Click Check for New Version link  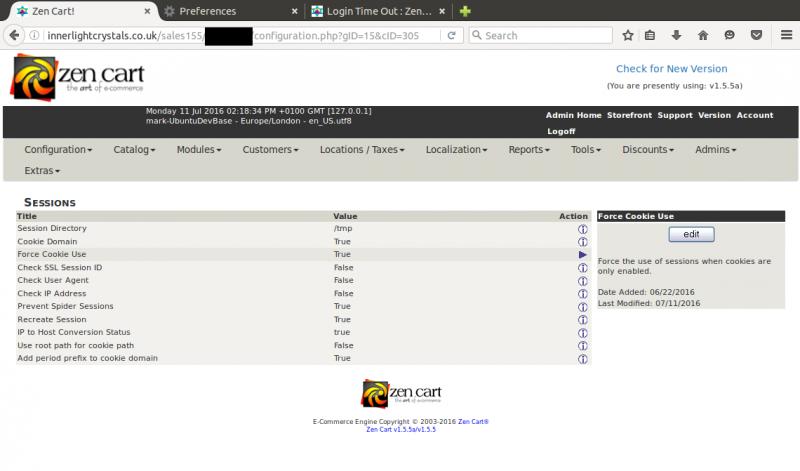671,68
